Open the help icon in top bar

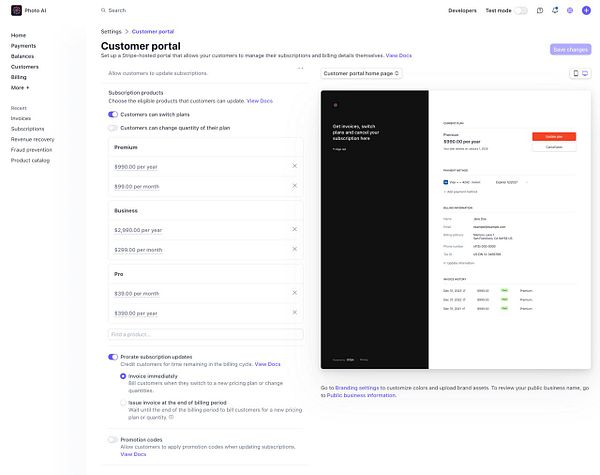540,11
